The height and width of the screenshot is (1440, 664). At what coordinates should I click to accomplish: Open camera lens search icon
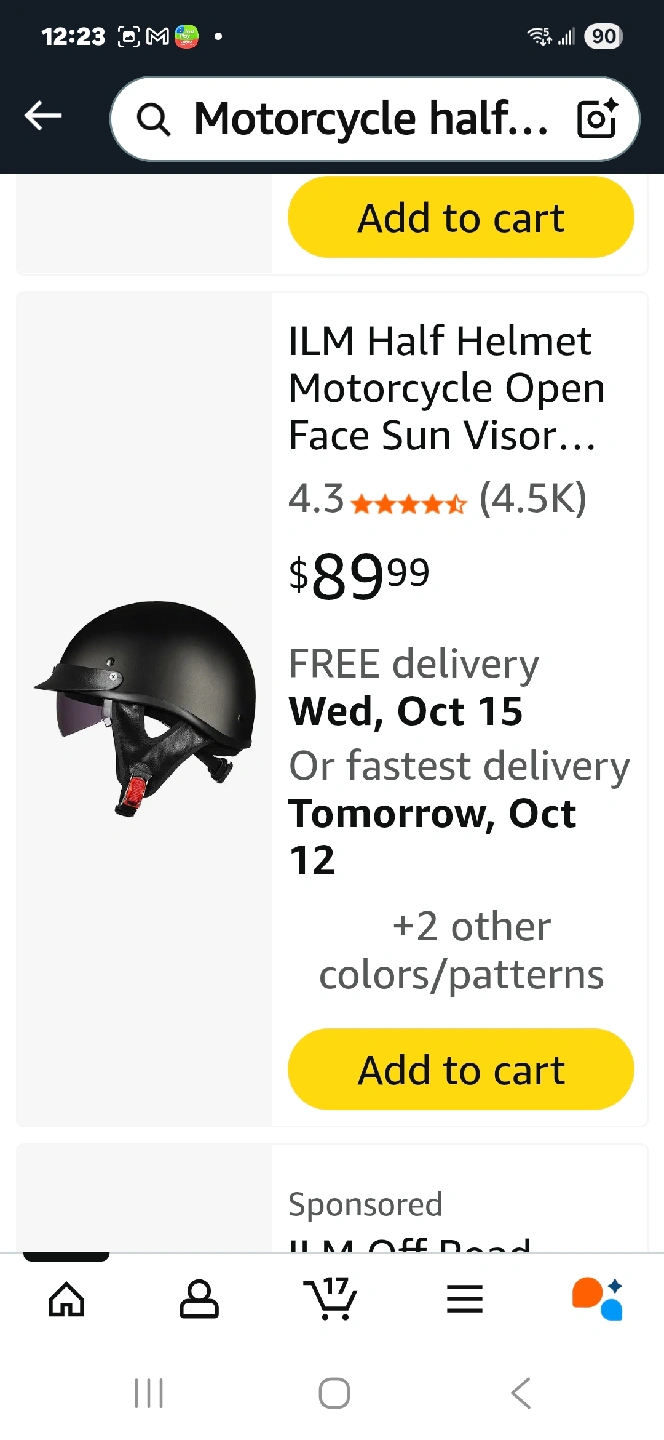coord(598,119)
